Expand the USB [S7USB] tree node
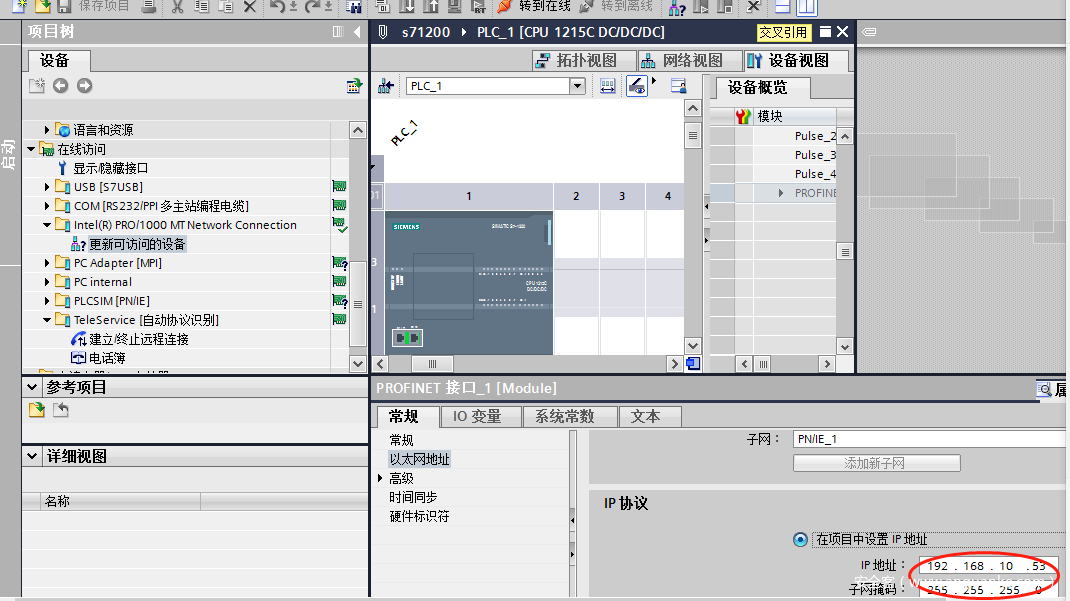This screenshot has height=601, width=1070. (x=47, y=187)
